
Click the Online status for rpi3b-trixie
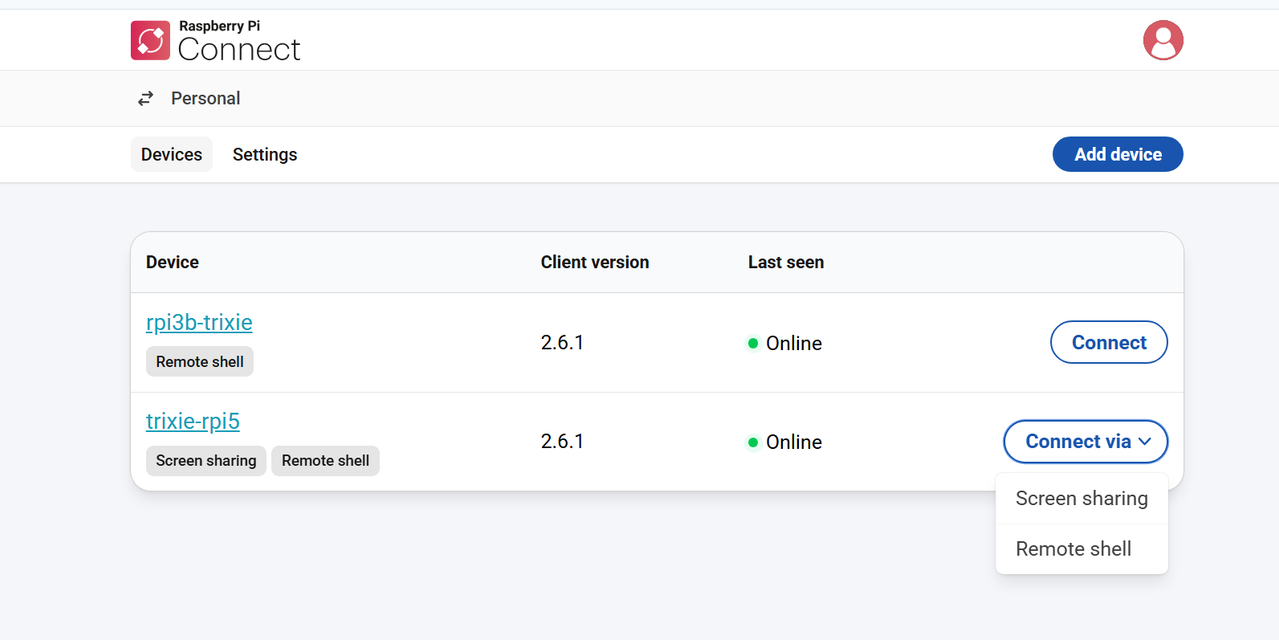[x=785, y=343]
